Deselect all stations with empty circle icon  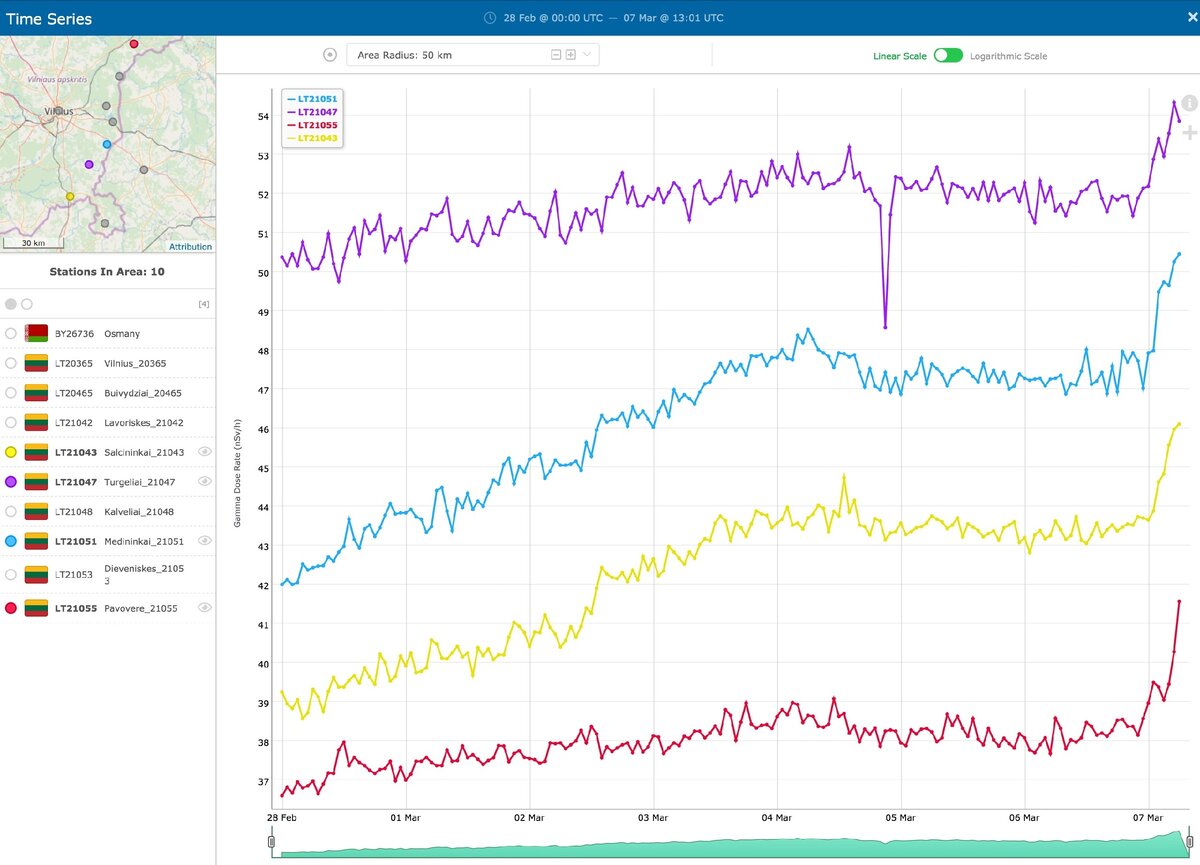click(27, 304)
